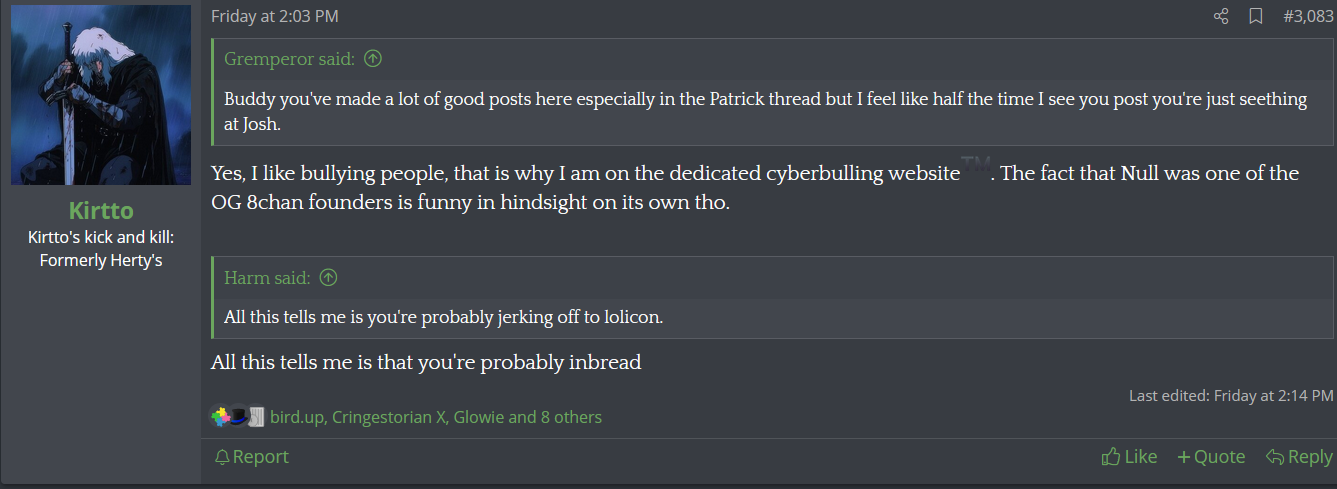Viewport: 1337px width, 489px height.
Task: Click Kirtto's avatar image
Action: click(101, 95)
